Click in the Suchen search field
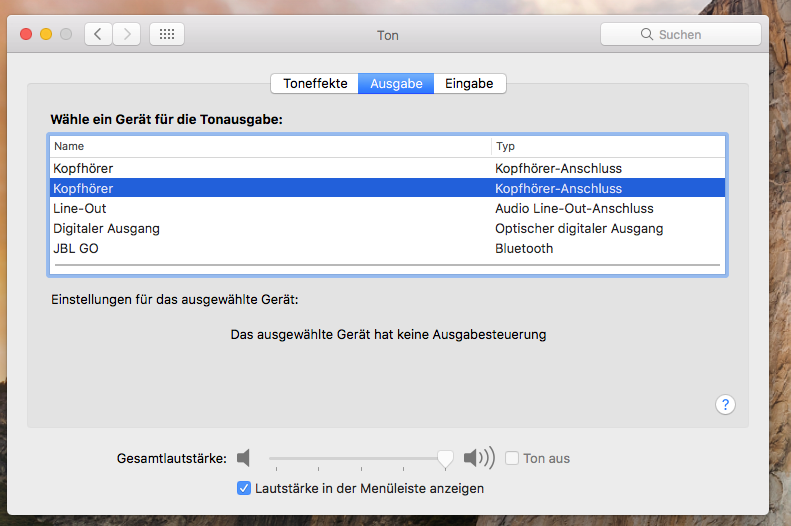The height and width of the screenshot is (526, 791). click(690, 34)
